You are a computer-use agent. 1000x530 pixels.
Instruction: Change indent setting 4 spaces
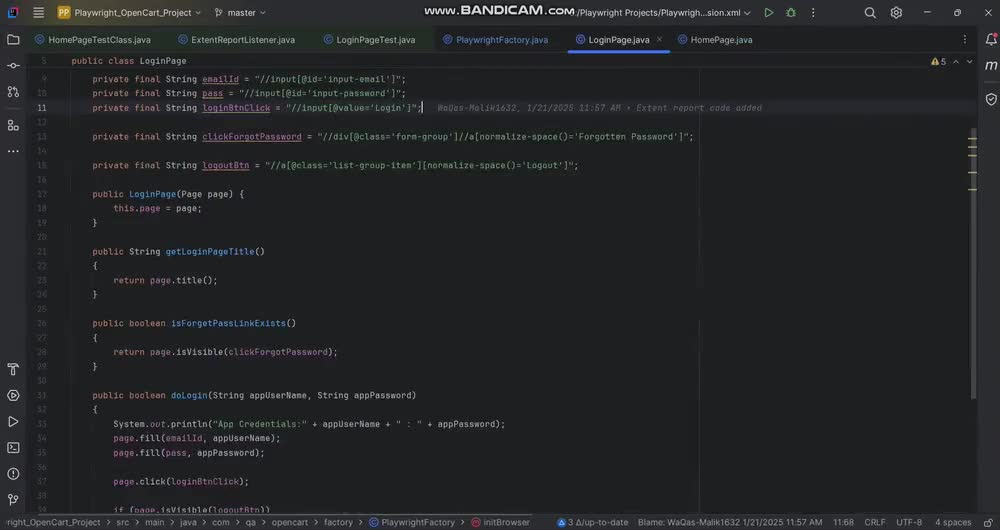pos(953,522)
